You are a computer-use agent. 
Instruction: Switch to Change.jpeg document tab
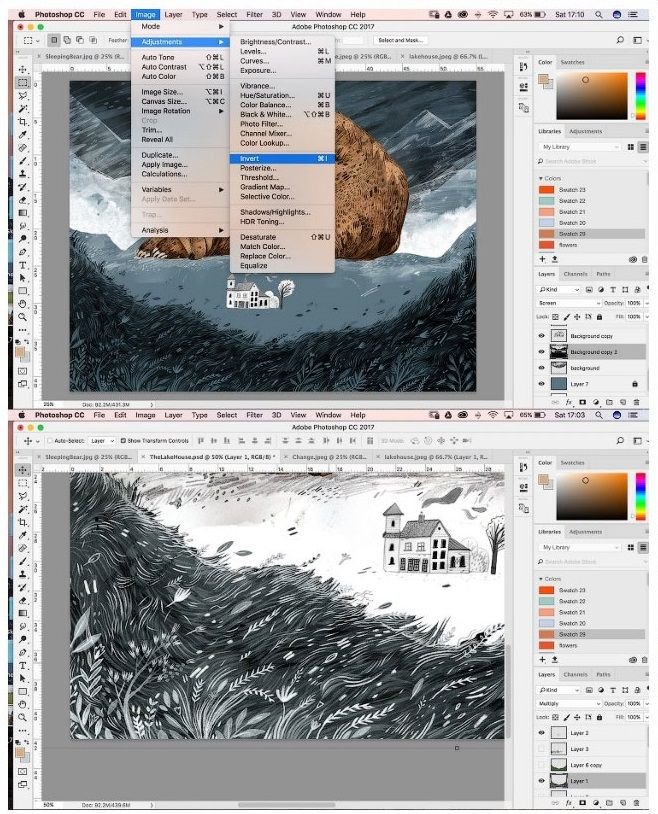coord(329,457)
